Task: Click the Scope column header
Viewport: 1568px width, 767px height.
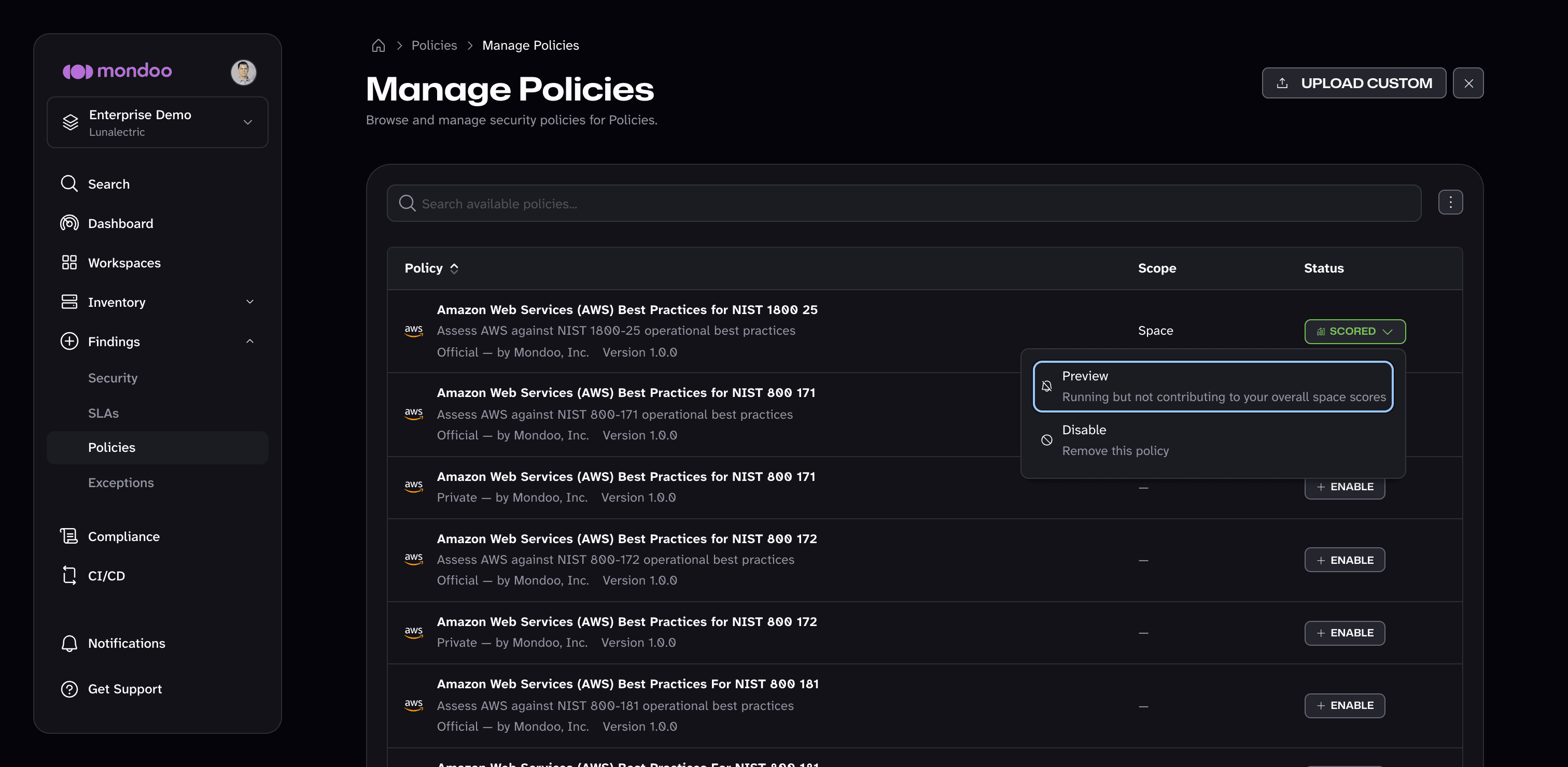Action: point(1157,268)
